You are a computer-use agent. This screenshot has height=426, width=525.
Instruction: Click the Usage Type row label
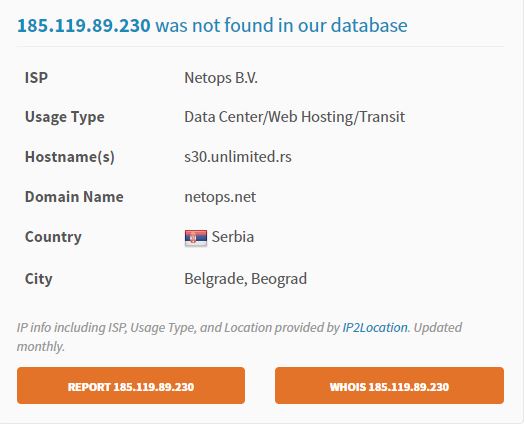pyautogui.click(x=65, y=117)
